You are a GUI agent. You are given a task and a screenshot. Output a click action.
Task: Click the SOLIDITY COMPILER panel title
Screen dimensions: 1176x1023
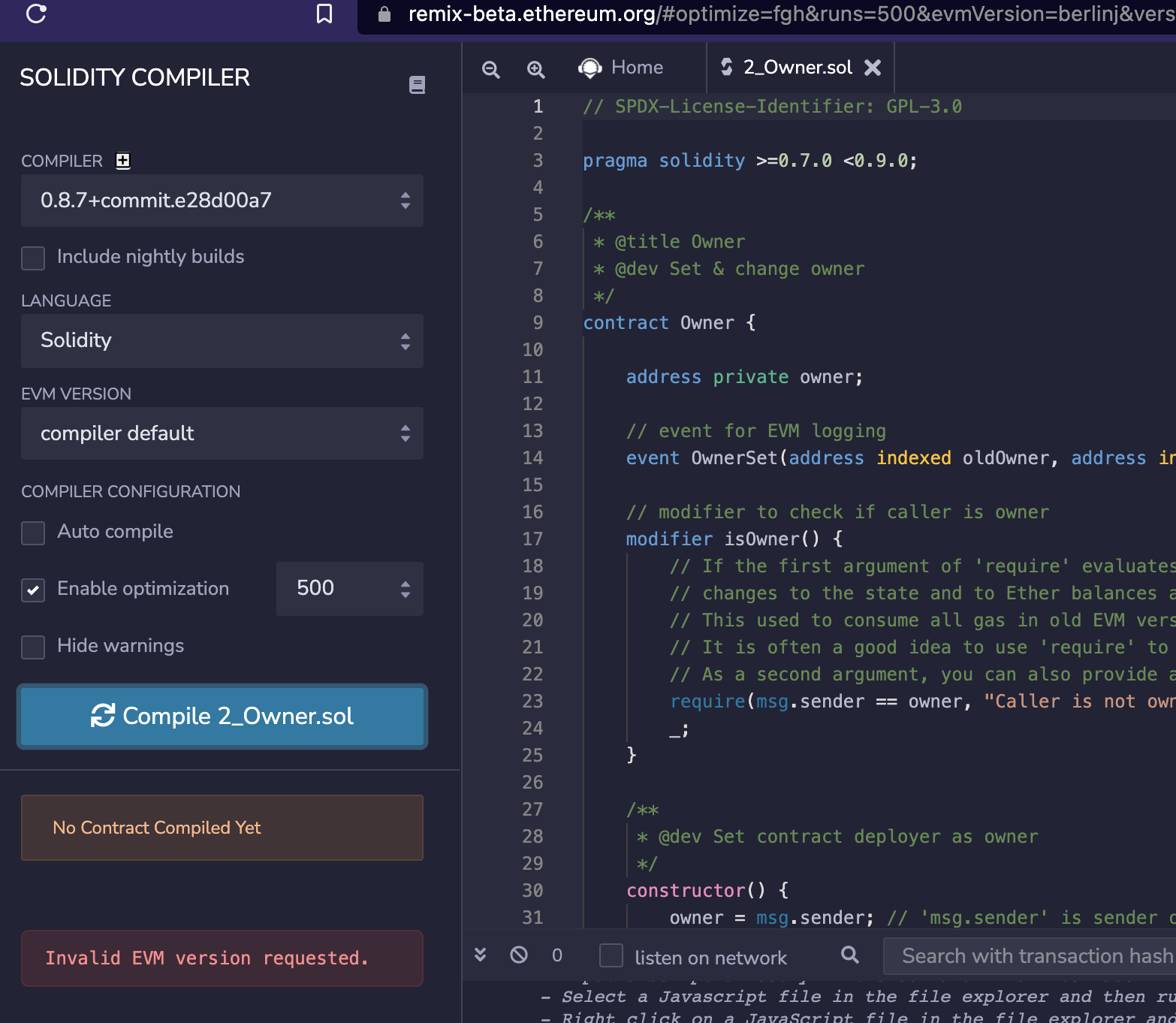click(x=135, y=77)
